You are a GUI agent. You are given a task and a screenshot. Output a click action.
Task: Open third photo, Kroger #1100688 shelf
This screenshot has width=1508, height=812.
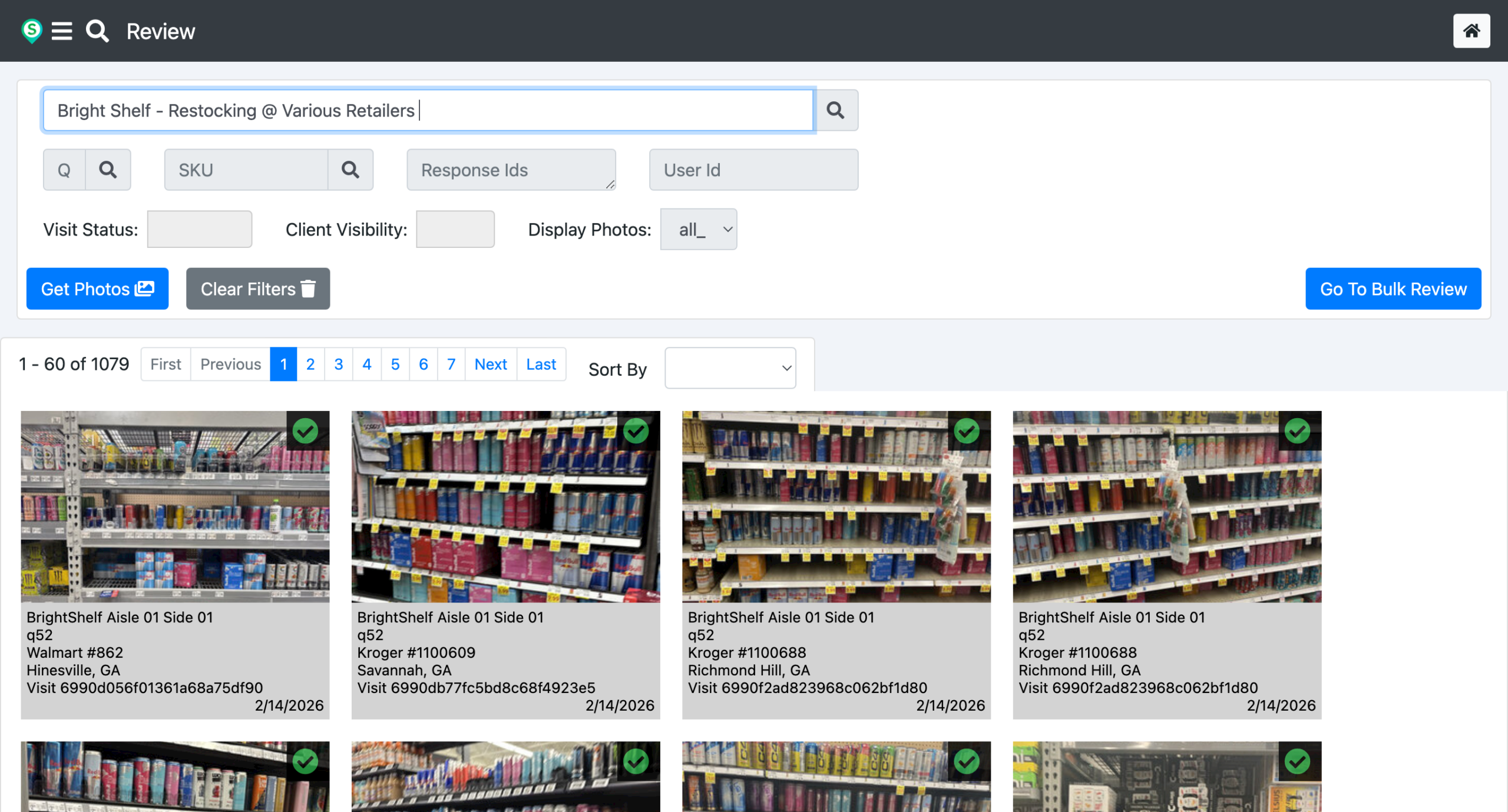click(836, 506)
